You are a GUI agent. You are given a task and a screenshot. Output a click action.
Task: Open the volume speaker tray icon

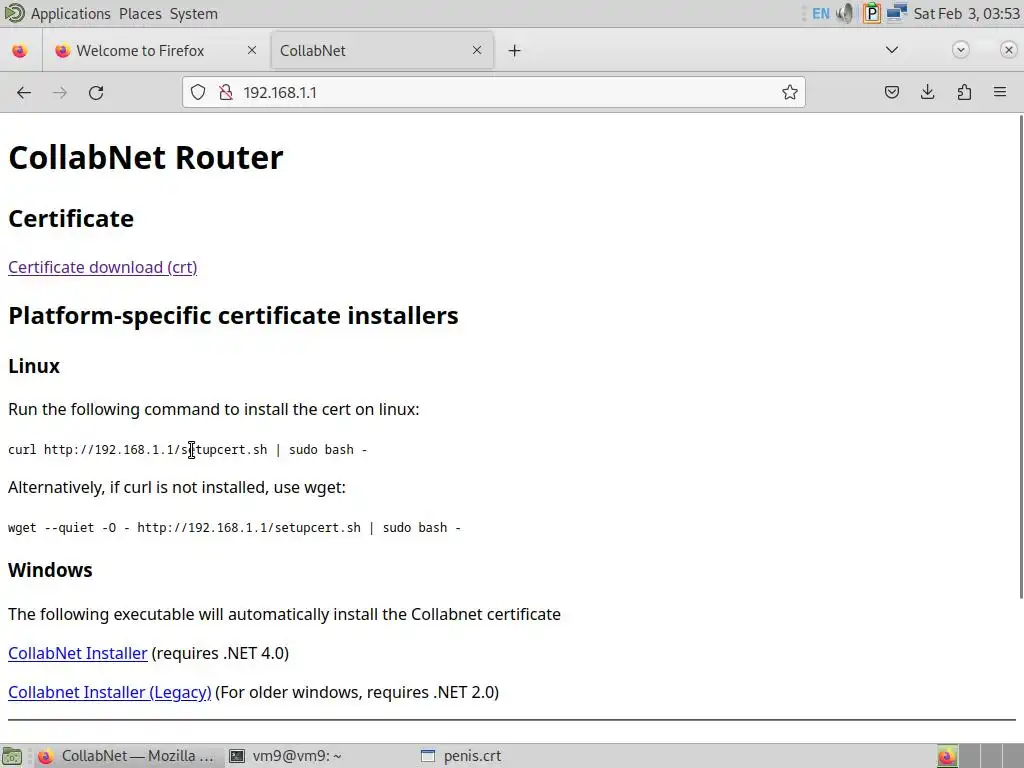[845, 14]
